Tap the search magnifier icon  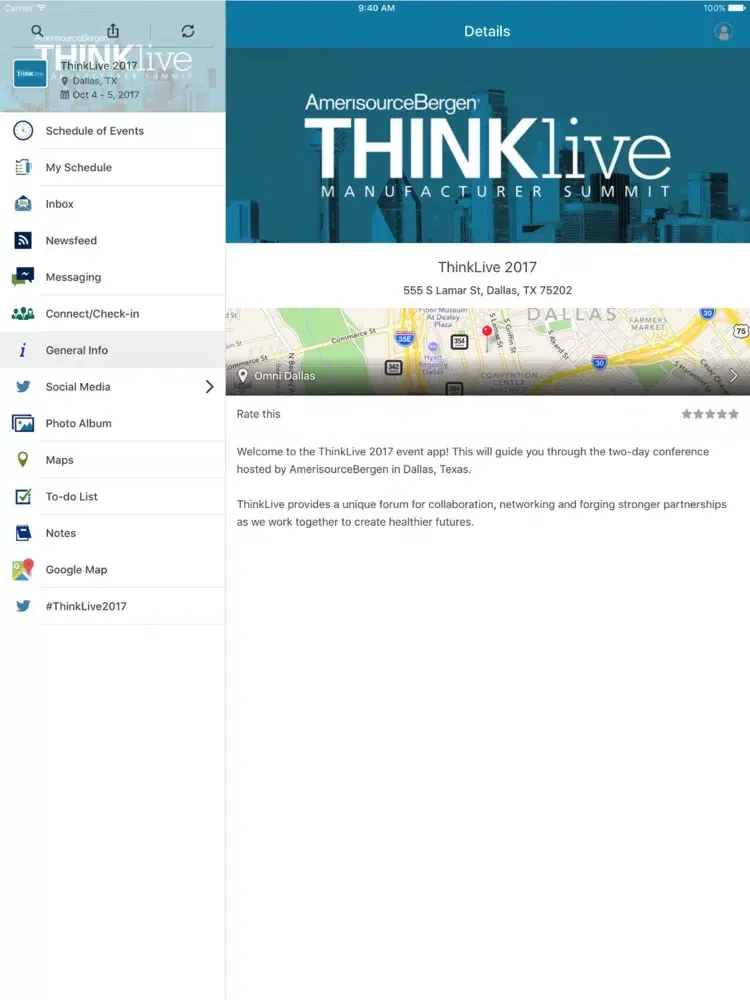pos(37,31)
